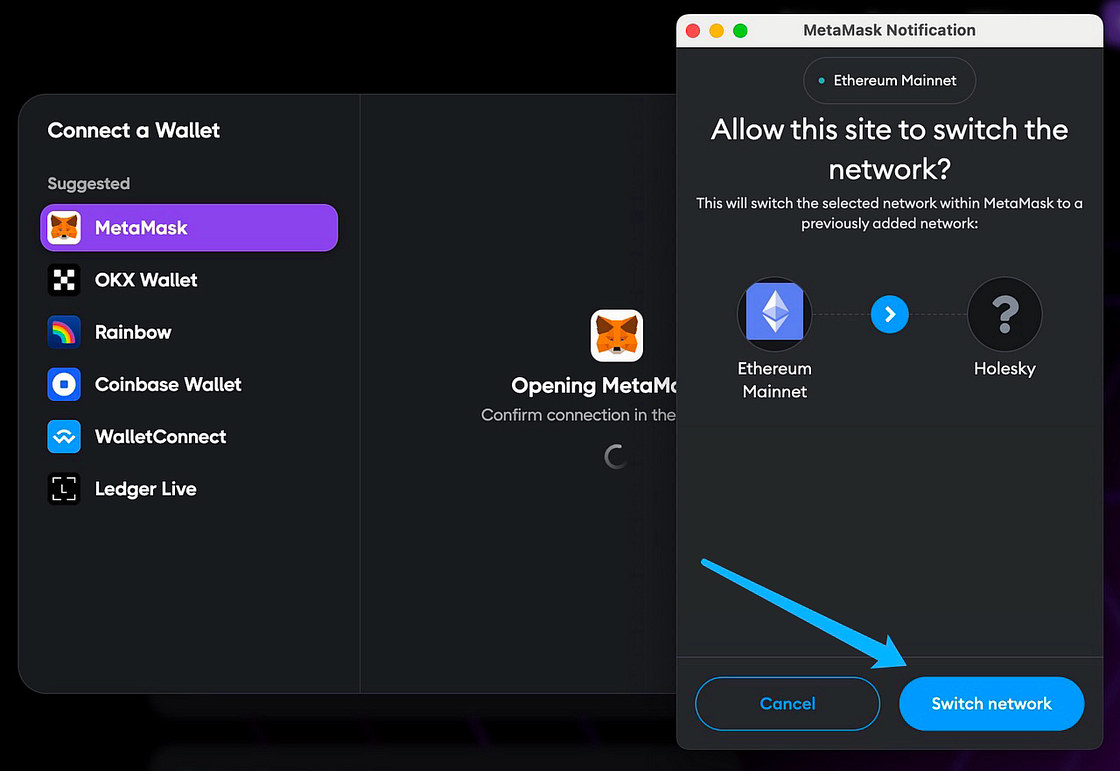Click the OKX Wallet checkerboard icon
The image size is (1120, 771).
click(x=64, y=280)
